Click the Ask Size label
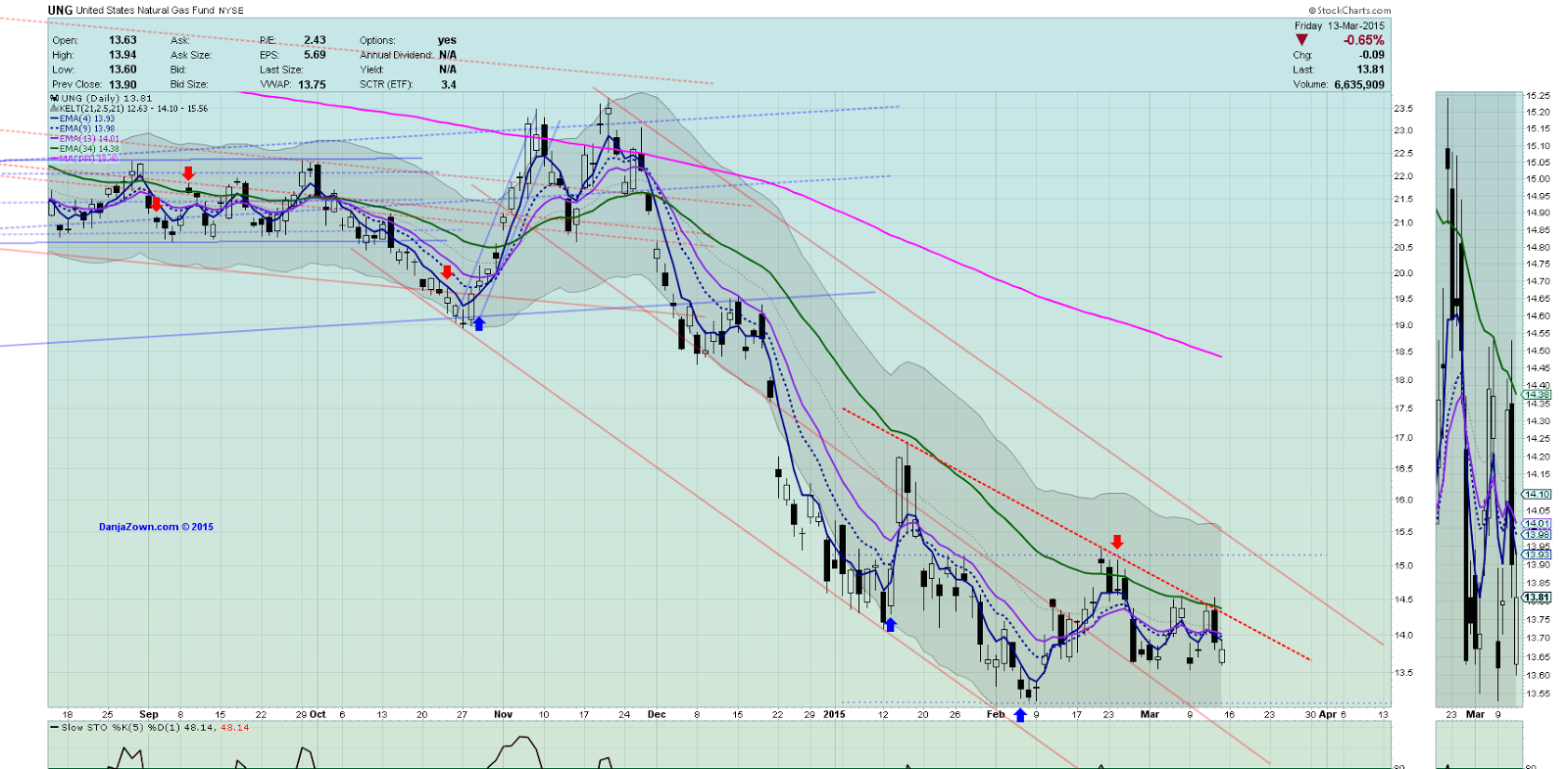The image size is (1568, 769). pos(191,55)
